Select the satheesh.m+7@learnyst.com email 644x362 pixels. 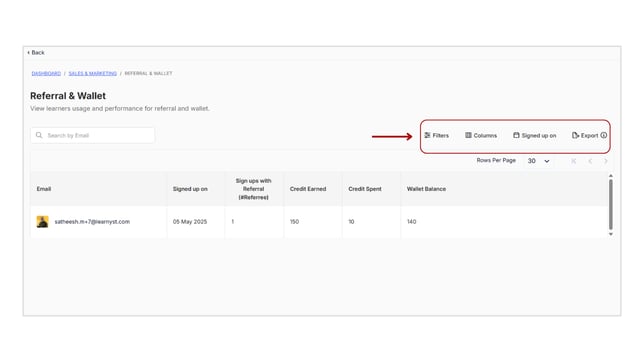click(92, 222)
